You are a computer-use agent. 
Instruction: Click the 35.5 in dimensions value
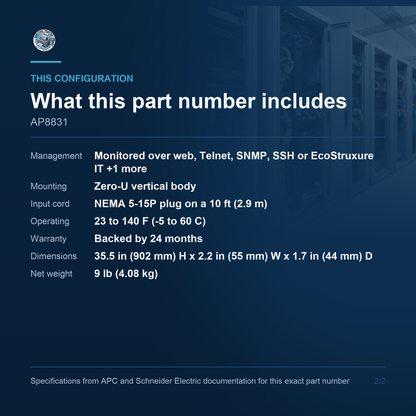[233, 256]
